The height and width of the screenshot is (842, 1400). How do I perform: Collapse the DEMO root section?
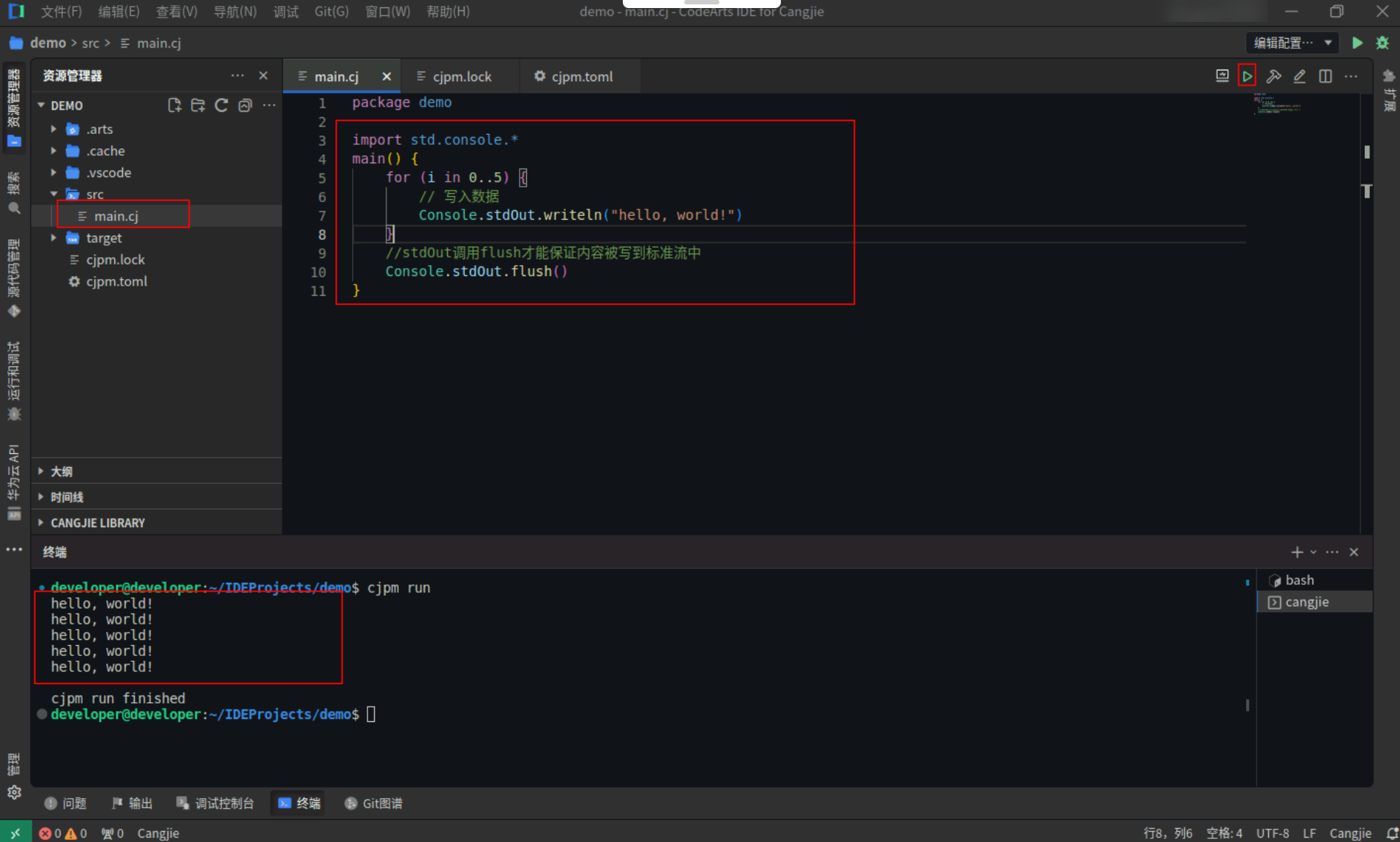point(42,105)
